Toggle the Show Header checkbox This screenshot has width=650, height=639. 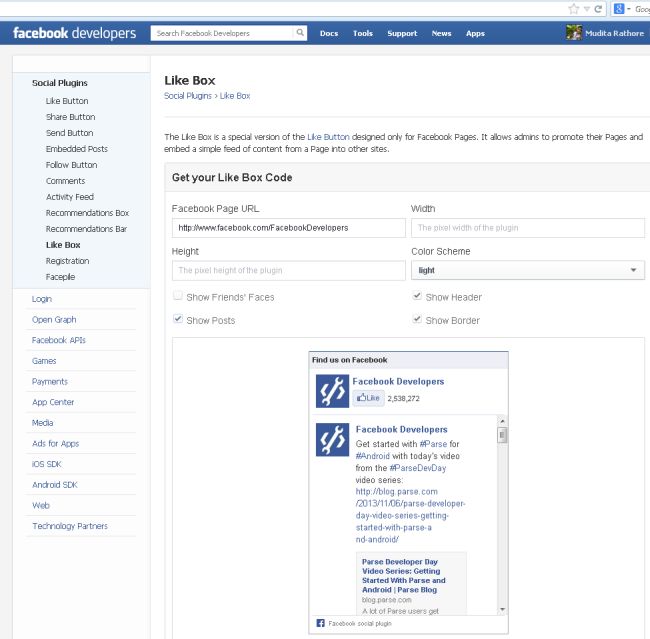click(x=417, y=296)
